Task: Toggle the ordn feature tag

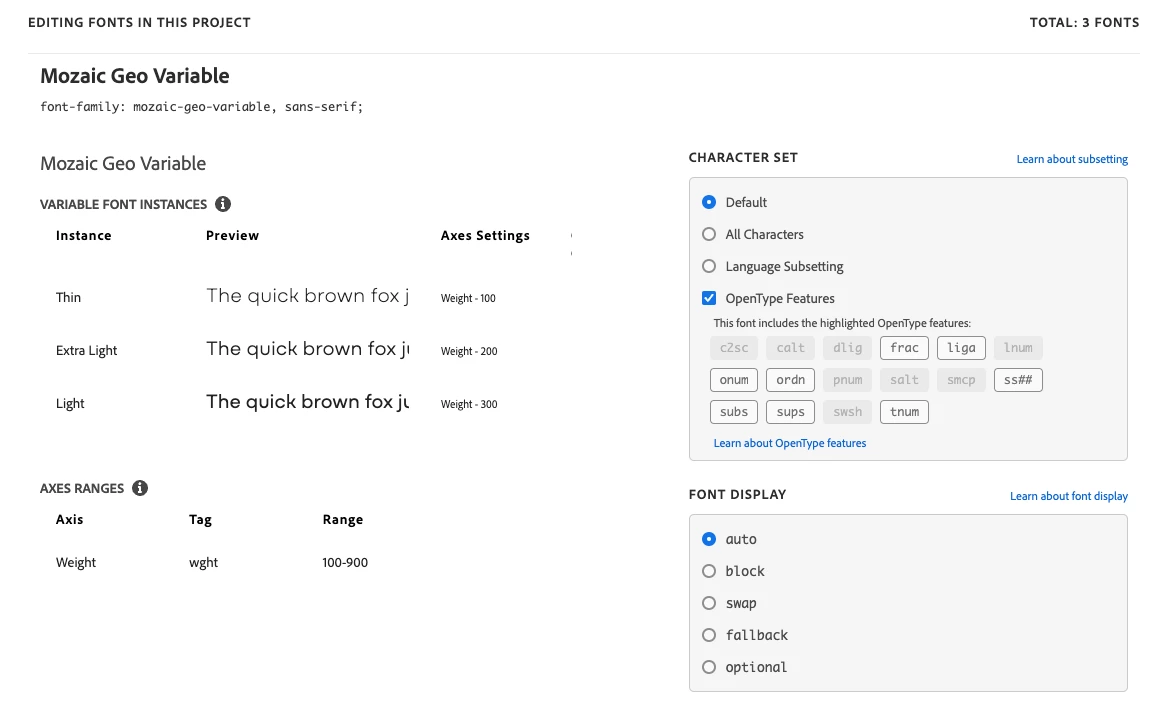Action: coord(790,380)
